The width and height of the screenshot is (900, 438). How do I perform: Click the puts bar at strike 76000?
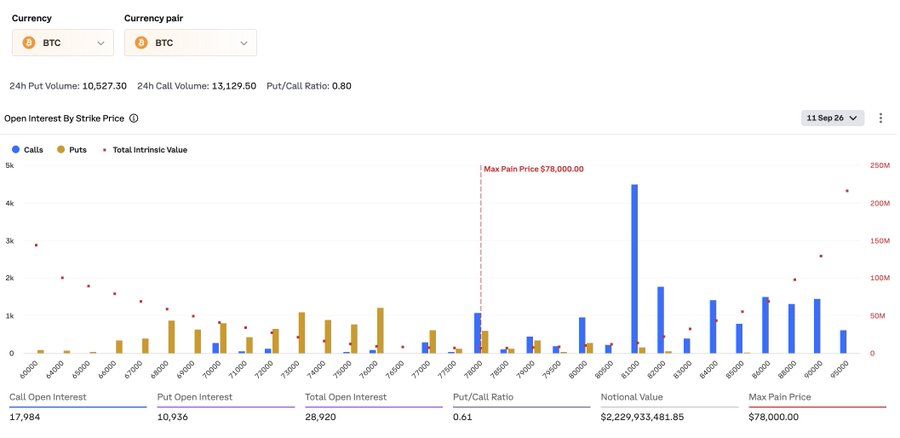click(x=380, y=331)
